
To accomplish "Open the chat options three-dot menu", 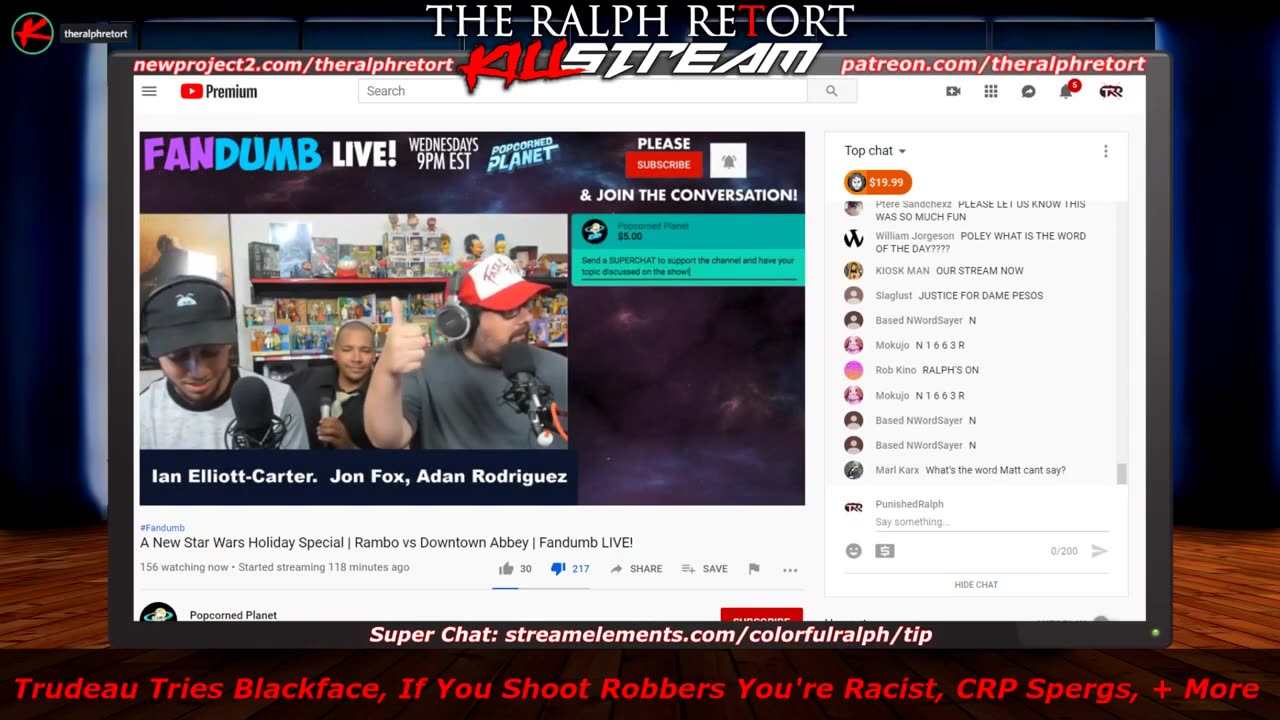I will point(1105,151).
